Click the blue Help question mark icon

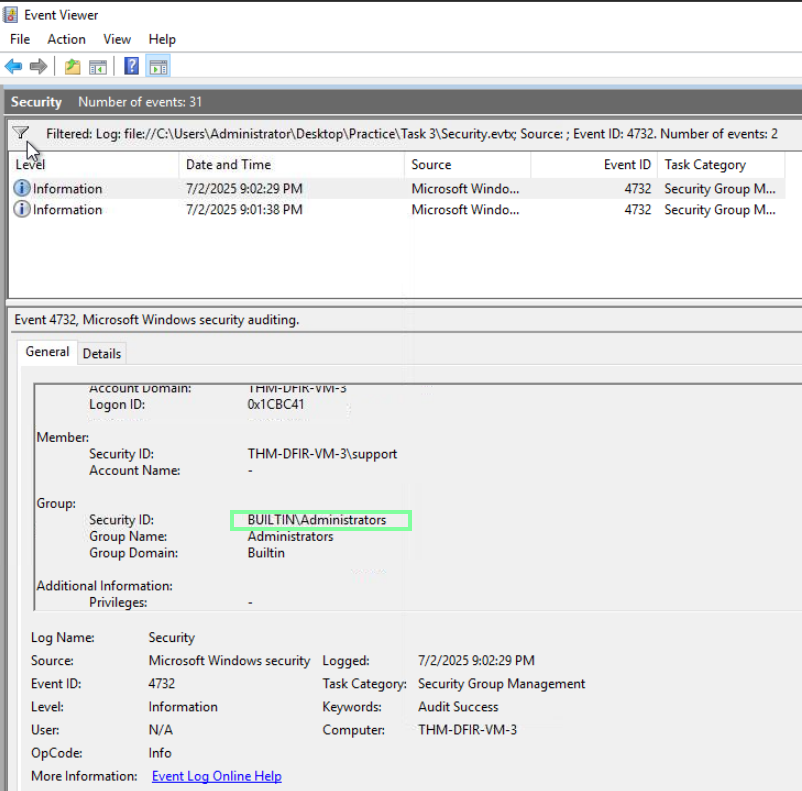131,67
